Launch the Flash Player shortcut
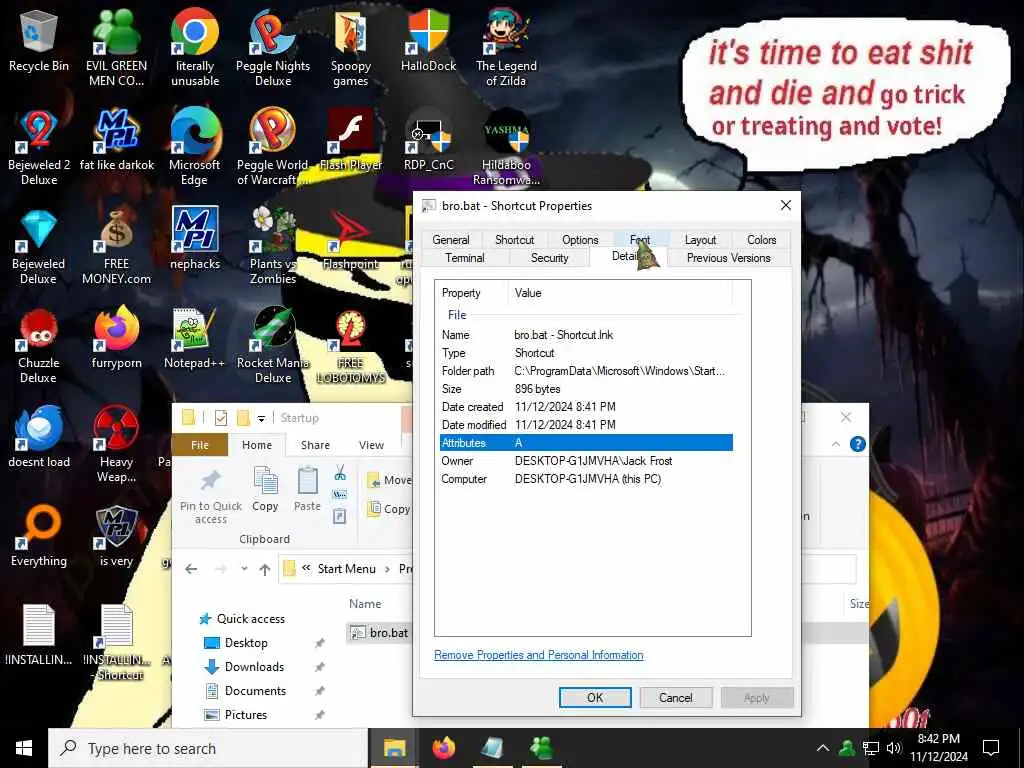The width and height of the screenshot is (1024, 768). click(351, 140)
